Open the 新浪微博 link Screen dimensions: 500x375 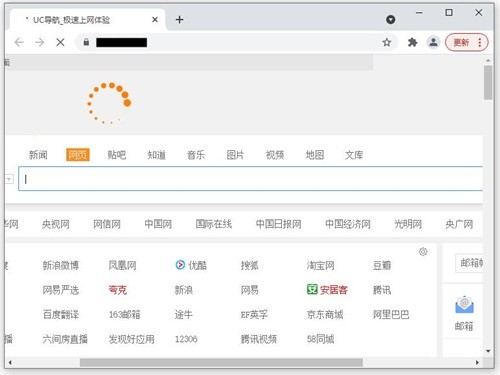point(61,265)
